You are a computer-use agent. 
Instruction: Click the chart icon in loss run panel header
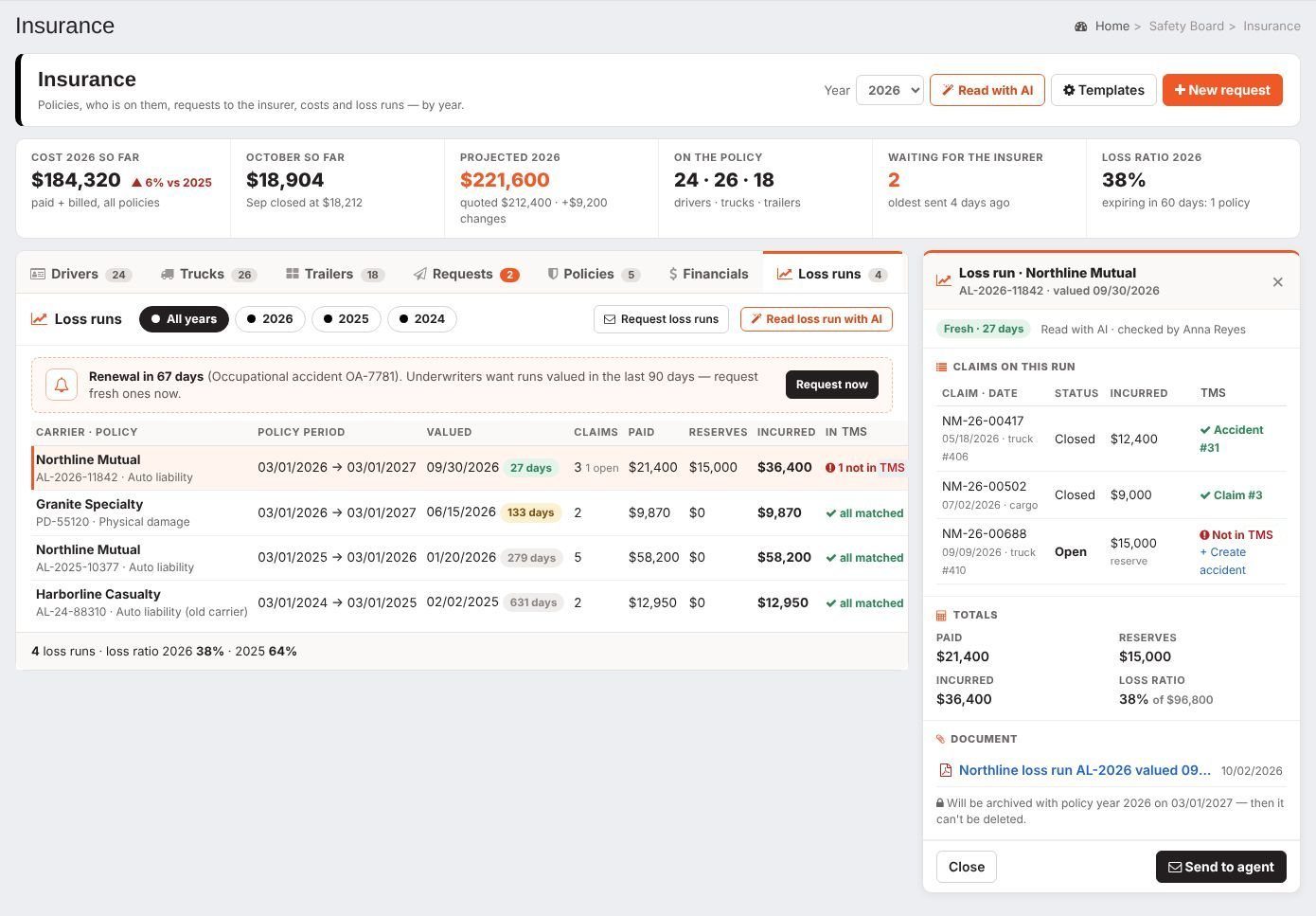pyautogui.click(x=944, y=280)
